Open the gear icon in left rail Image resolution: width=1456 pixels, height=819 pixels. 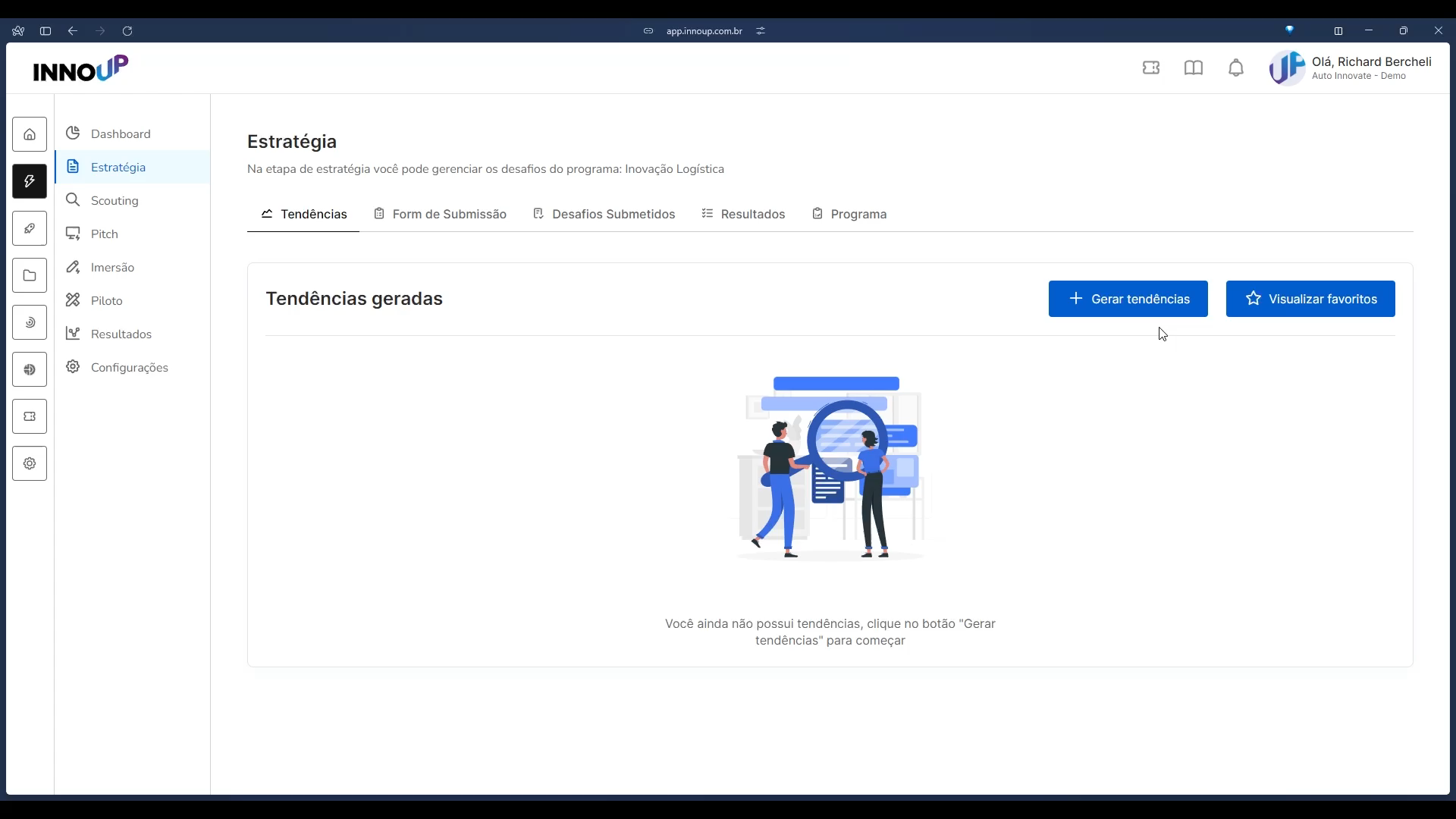coord(30,463)
